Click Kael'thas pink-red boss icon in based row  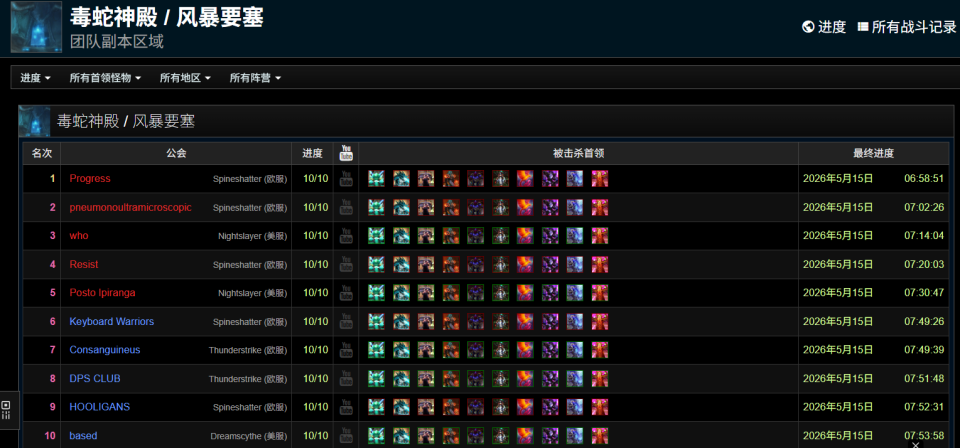pos(599,436)
